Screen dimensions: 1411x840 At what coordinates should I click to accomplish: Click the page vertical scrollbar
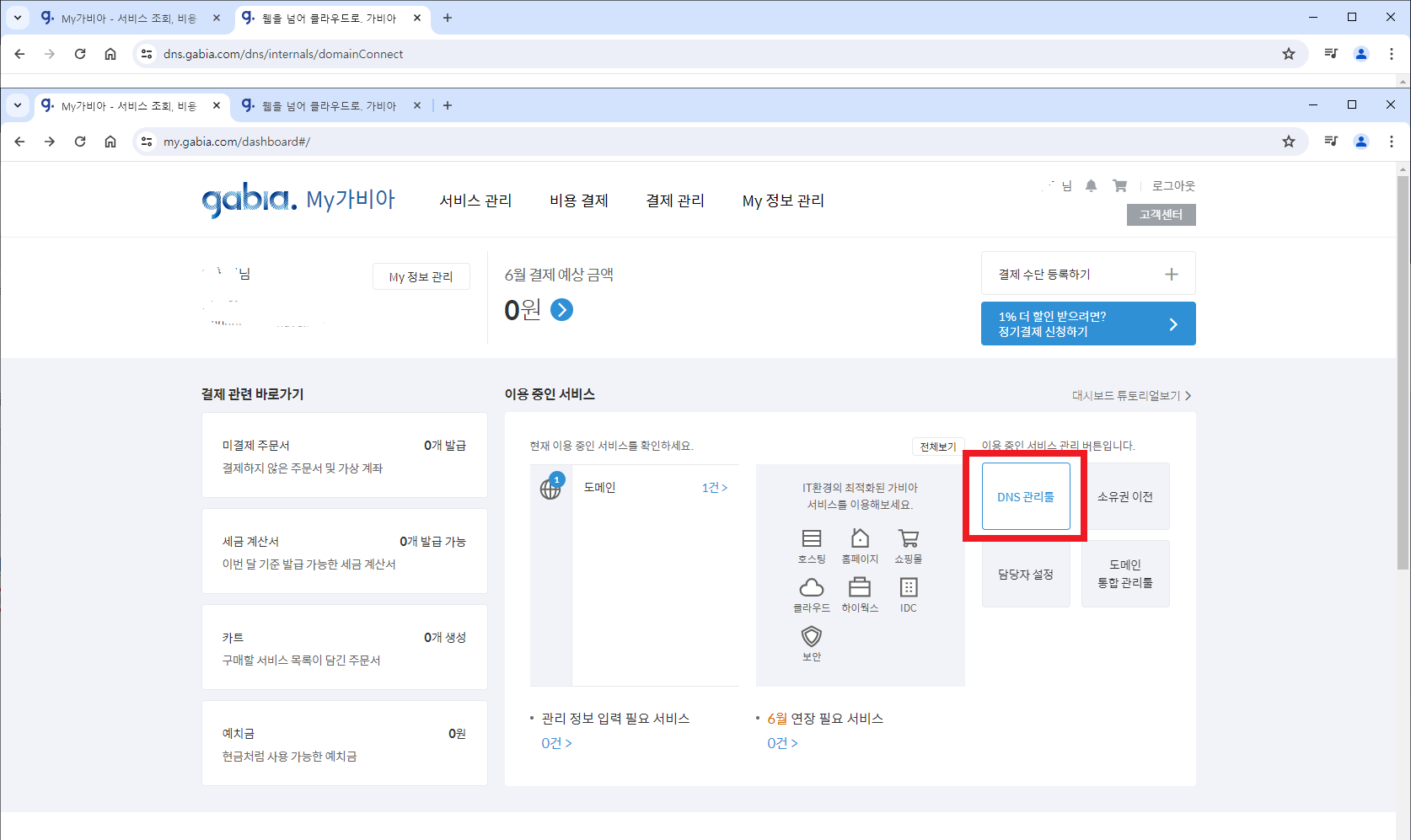tap(1403, 373)
